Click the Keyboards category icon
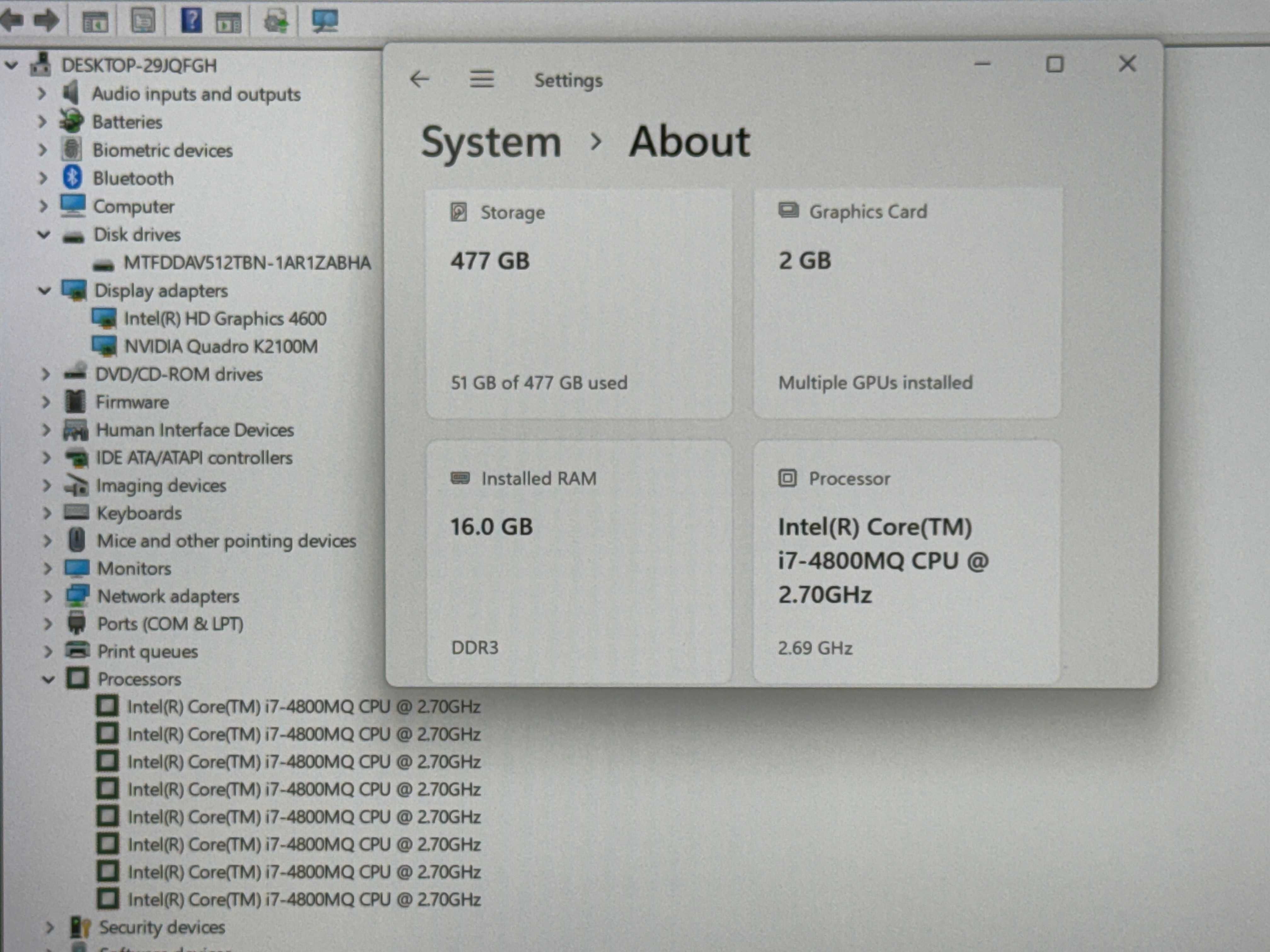This screenshot has width=1270, height=952. 76,512
